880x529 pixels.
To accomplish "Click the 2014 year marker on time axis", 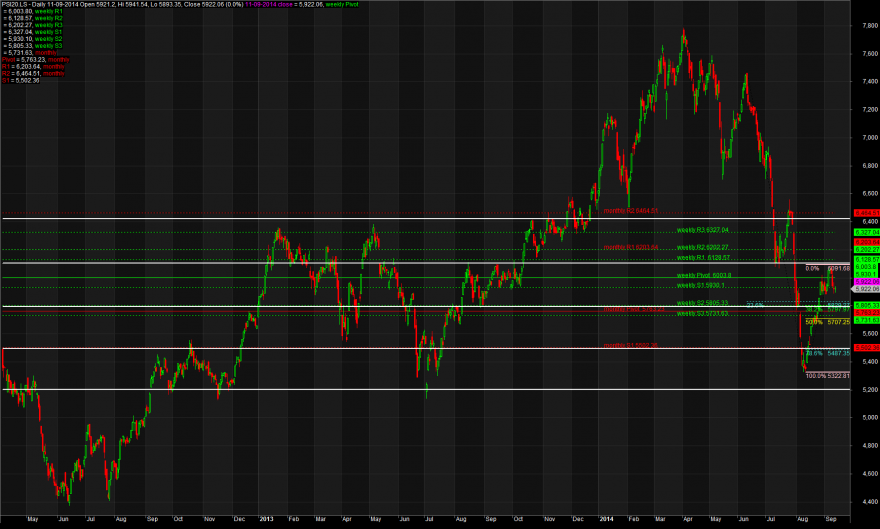I will pos(606,519).
